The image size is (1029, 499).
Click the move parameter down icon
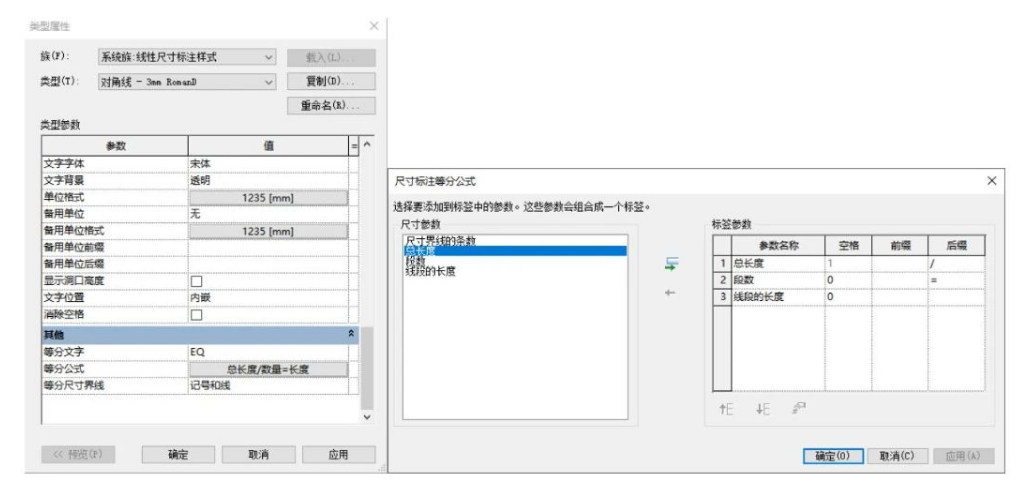[762, 409]
